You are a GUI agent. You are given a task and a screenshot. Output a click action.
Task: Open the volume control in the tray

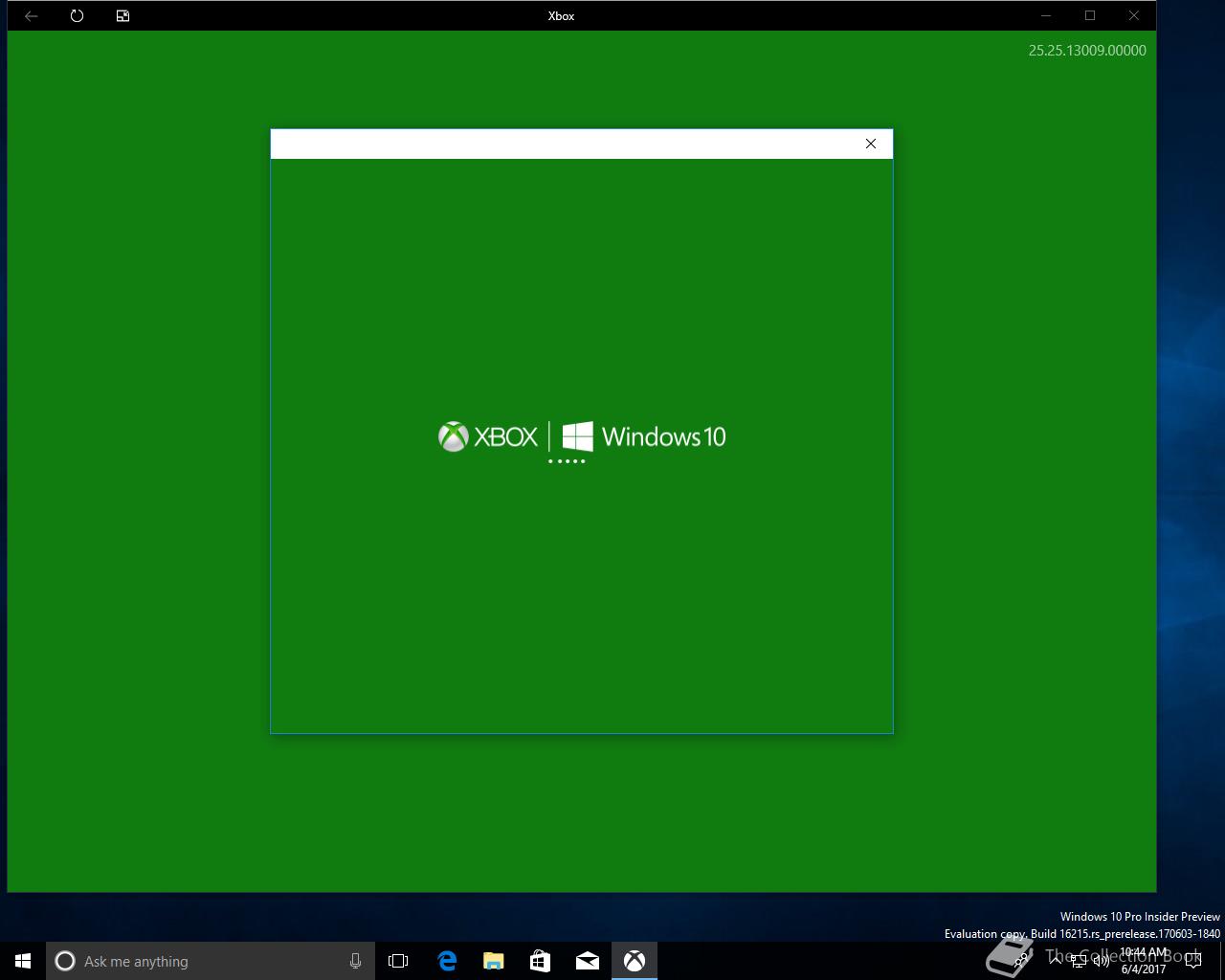1102,961
